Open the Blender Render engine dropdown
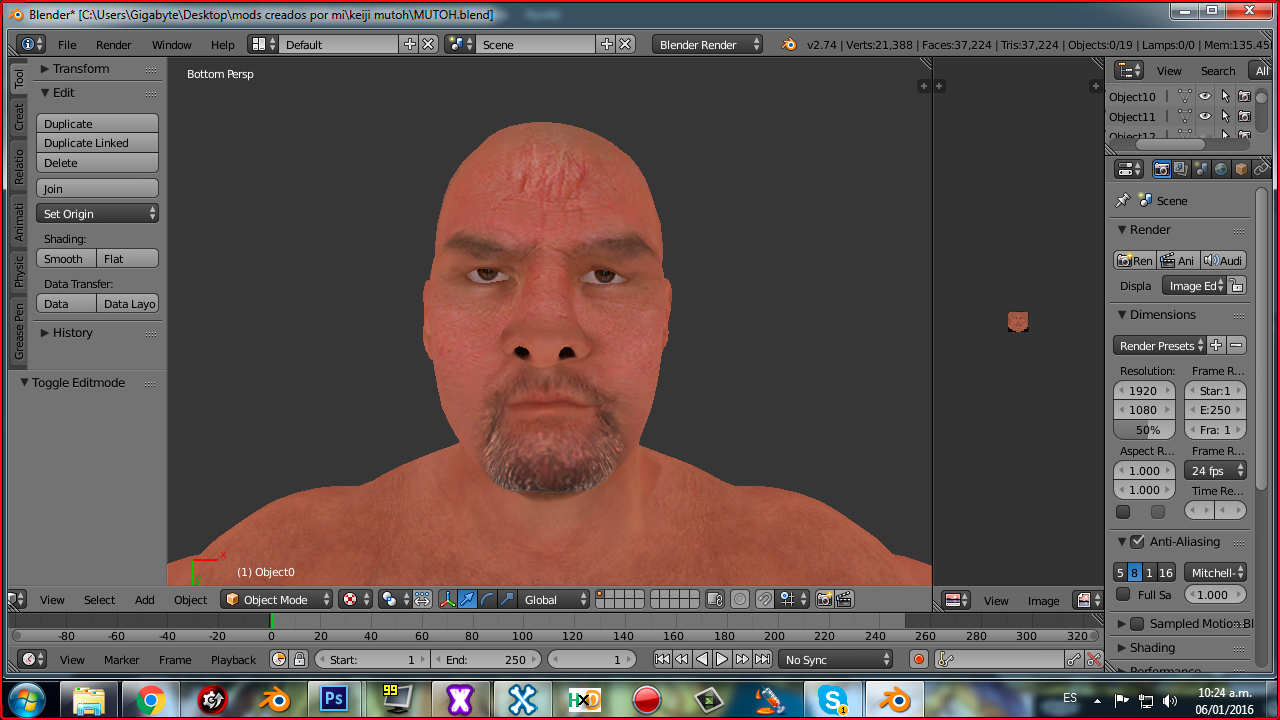This screenshot has width=1280, height=720. 707,44
